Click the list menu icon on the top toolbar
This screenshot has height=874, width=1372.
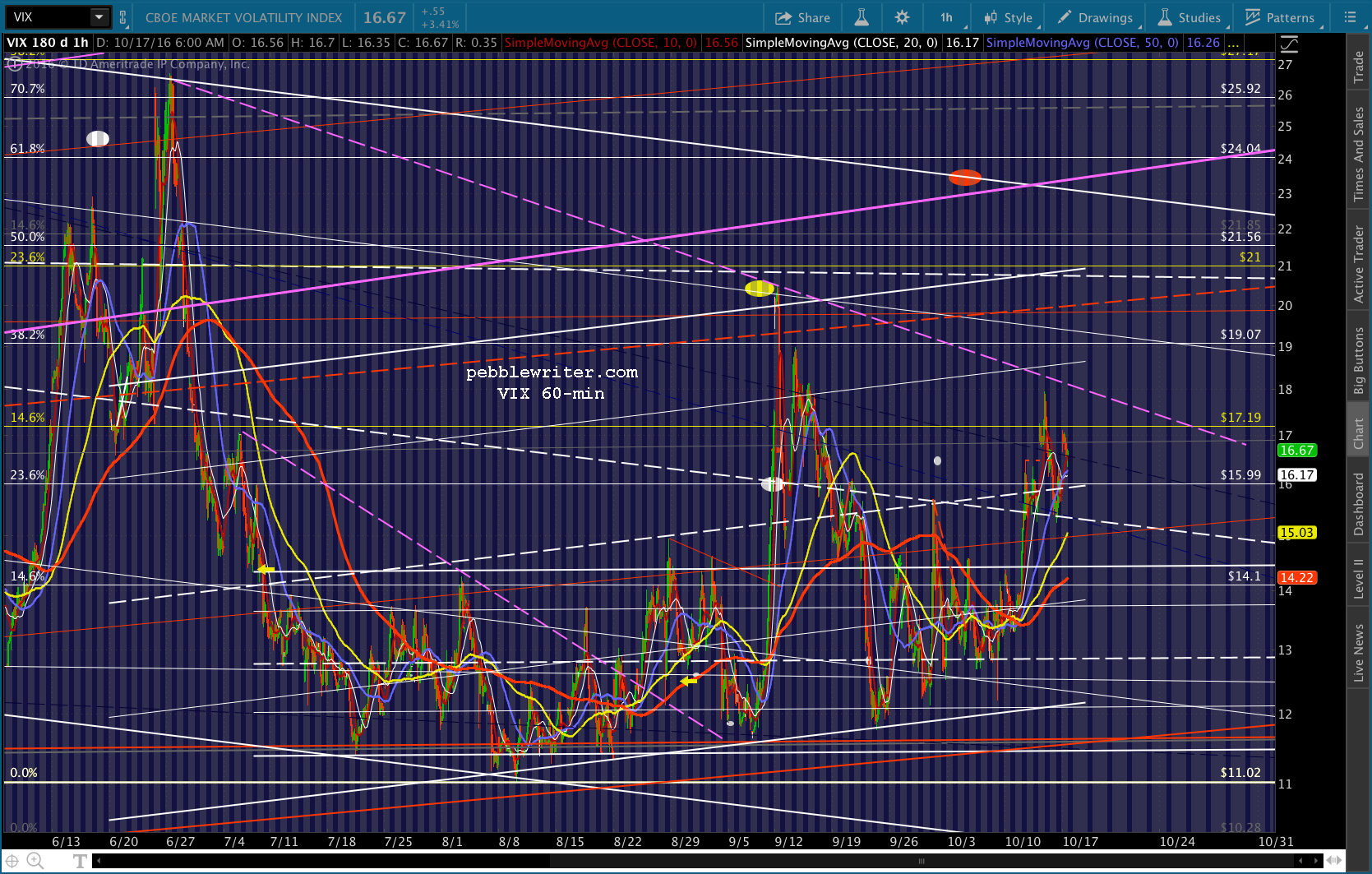click(1350, 17)
